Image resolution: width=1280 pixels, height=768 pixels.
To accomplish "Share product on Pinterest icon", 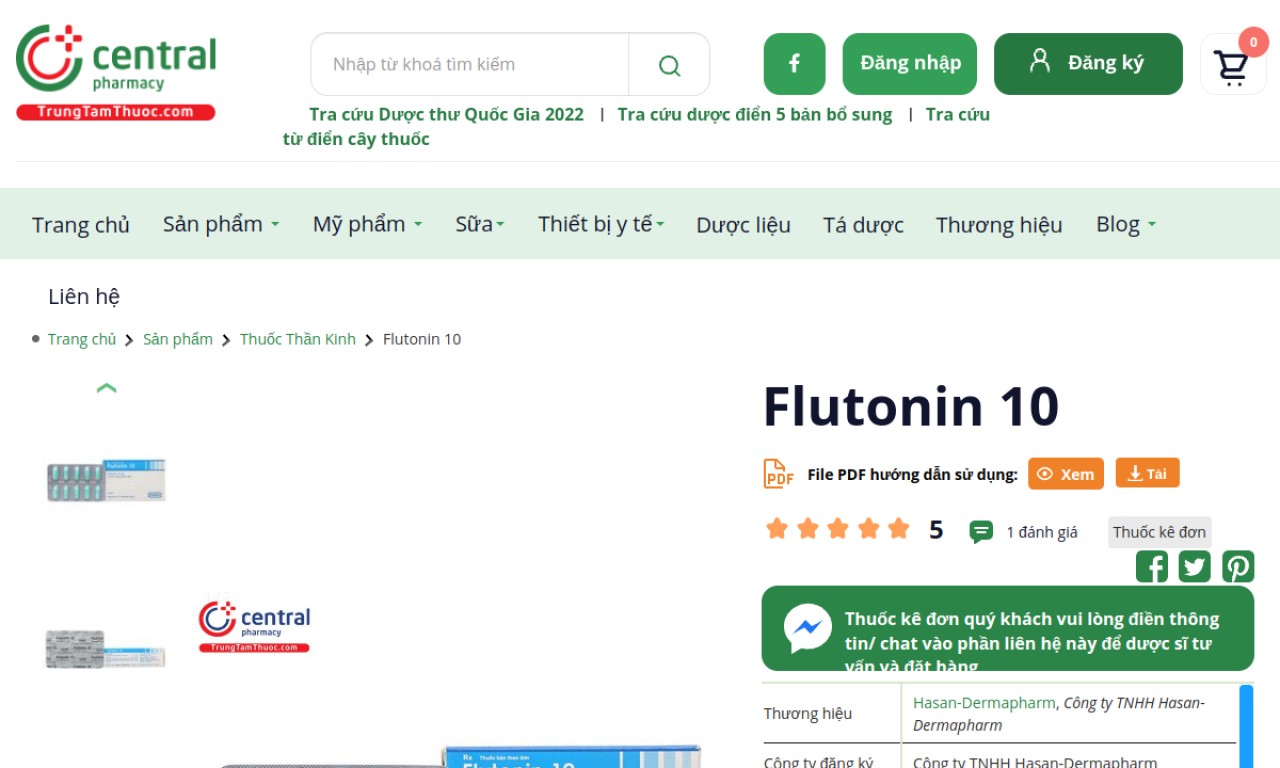I will [x=1238, y=567].
